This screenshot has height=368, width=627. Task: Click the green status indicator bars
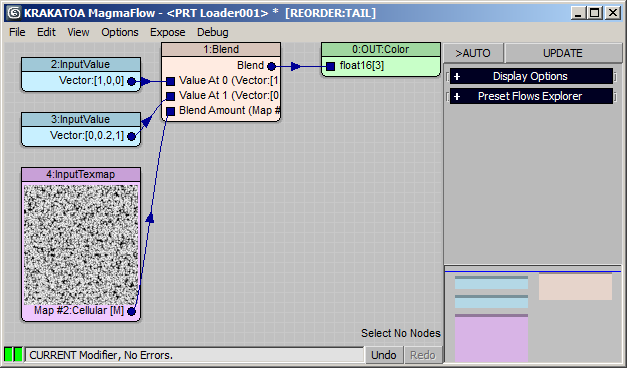click(13, 355)
